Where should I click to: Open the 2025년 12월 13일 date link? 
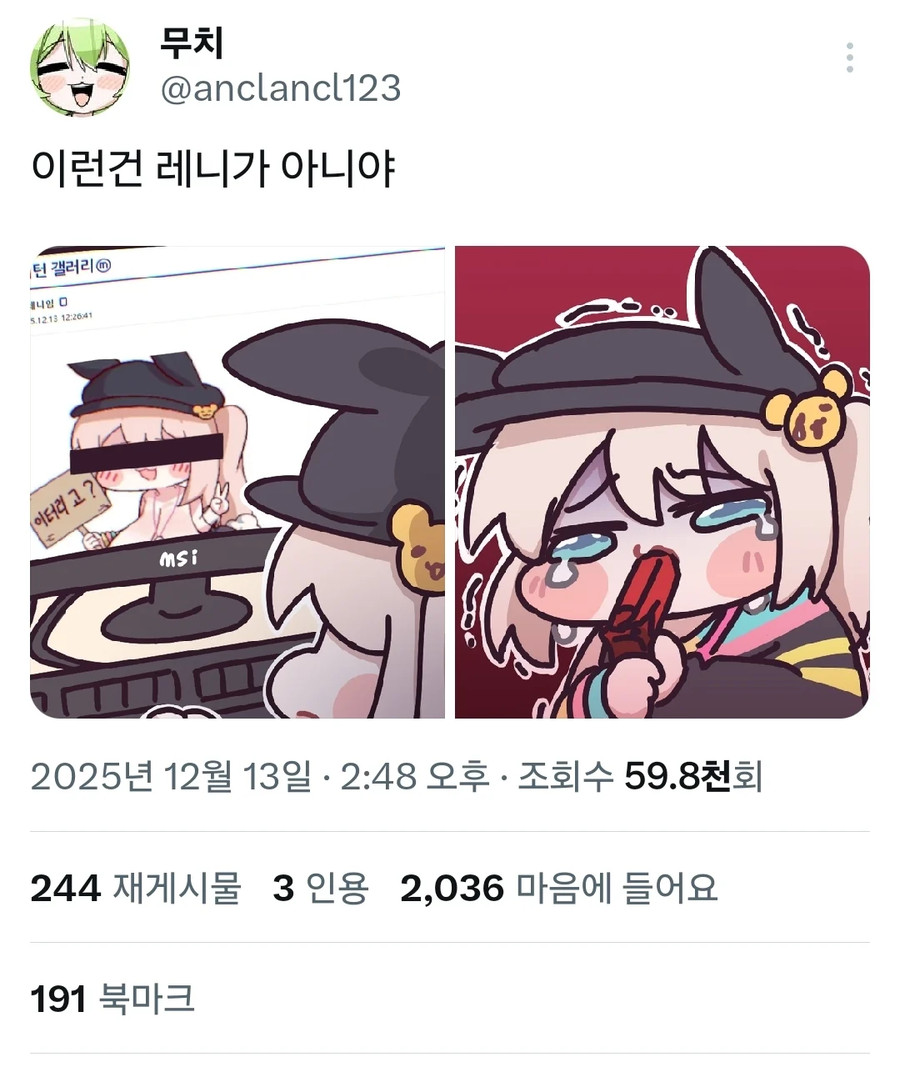tap(171, 776)
